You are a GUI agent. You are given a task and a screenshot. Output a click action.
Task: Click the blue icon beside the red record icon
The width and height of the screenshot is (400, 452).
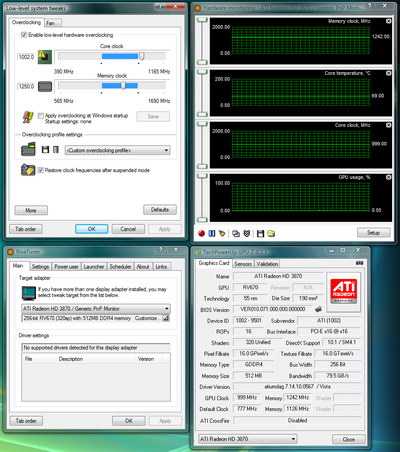[x=212, y=234]
